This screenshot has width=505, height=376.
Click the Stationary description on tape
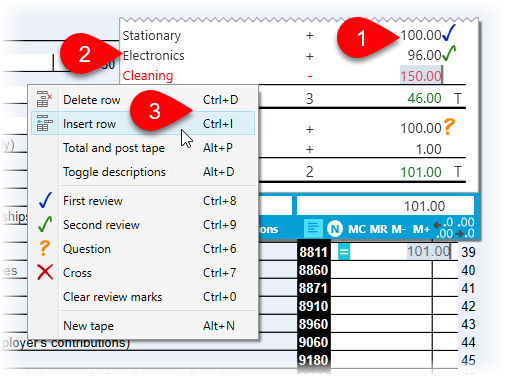click(x=152, y=36)
